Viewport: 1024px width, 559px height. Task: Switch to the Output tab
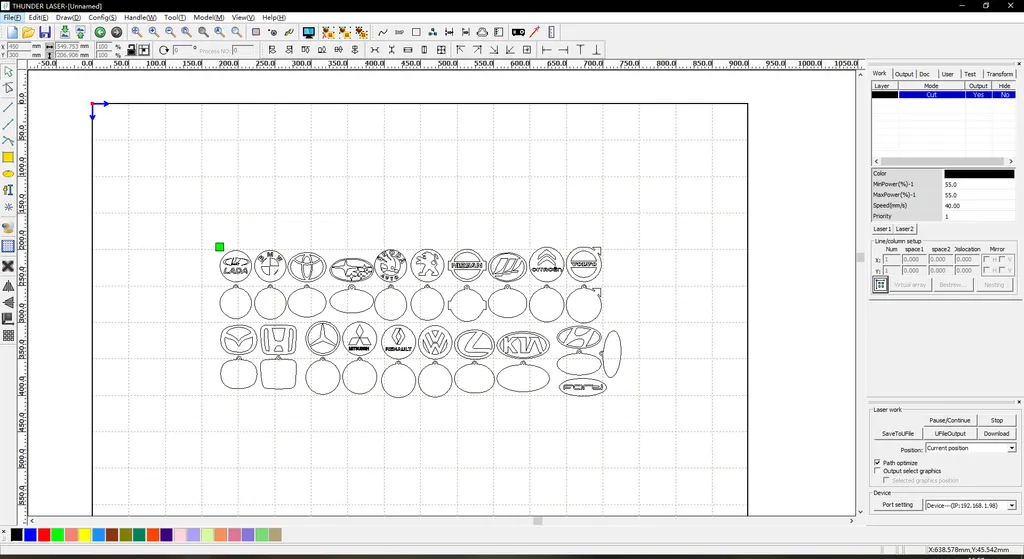pyautogui.click(x=904, y=74)
